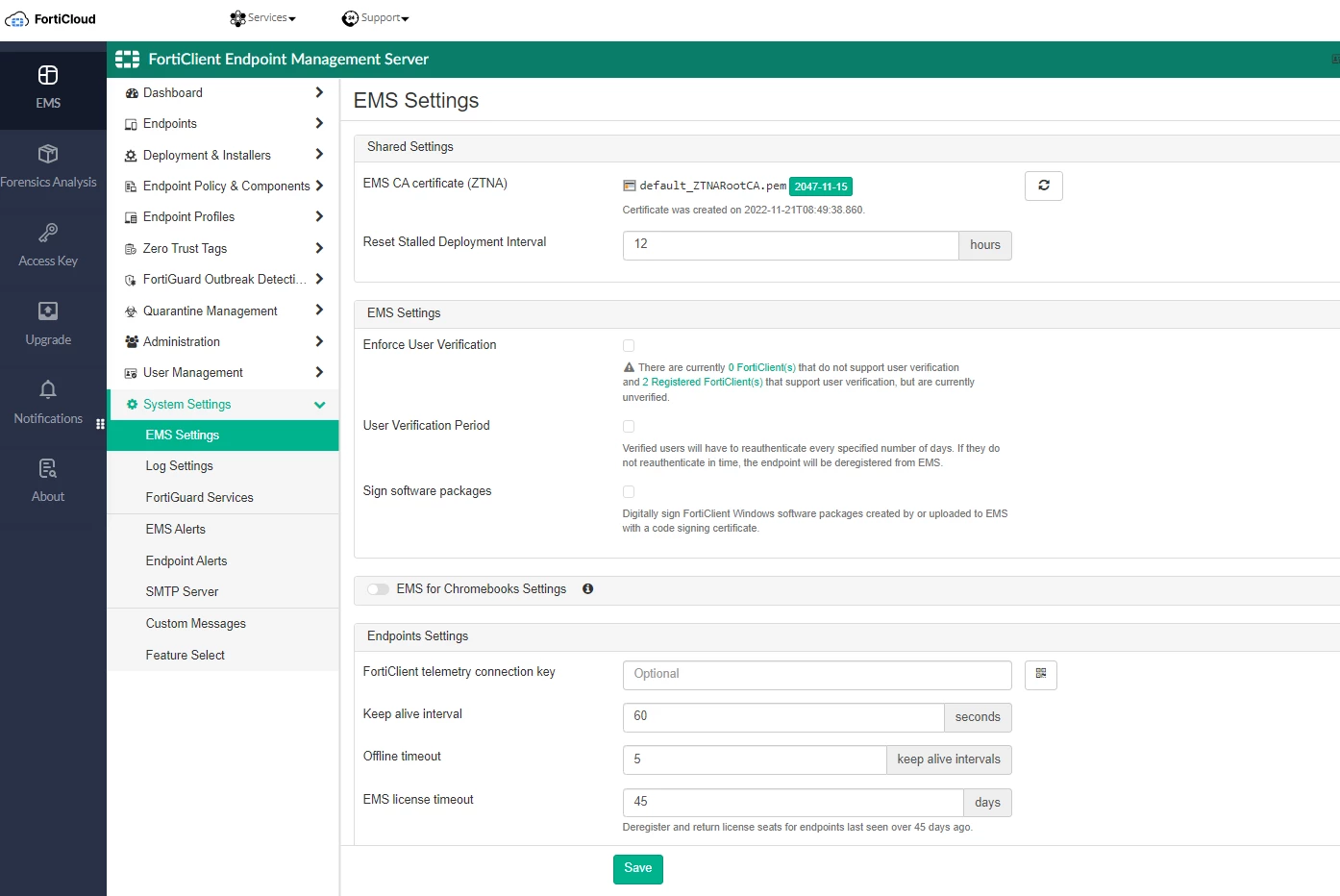Collapse the System Settings chevron
Image resolution: width=1340 pixels, height=896 pixels.
coord(319,405)
